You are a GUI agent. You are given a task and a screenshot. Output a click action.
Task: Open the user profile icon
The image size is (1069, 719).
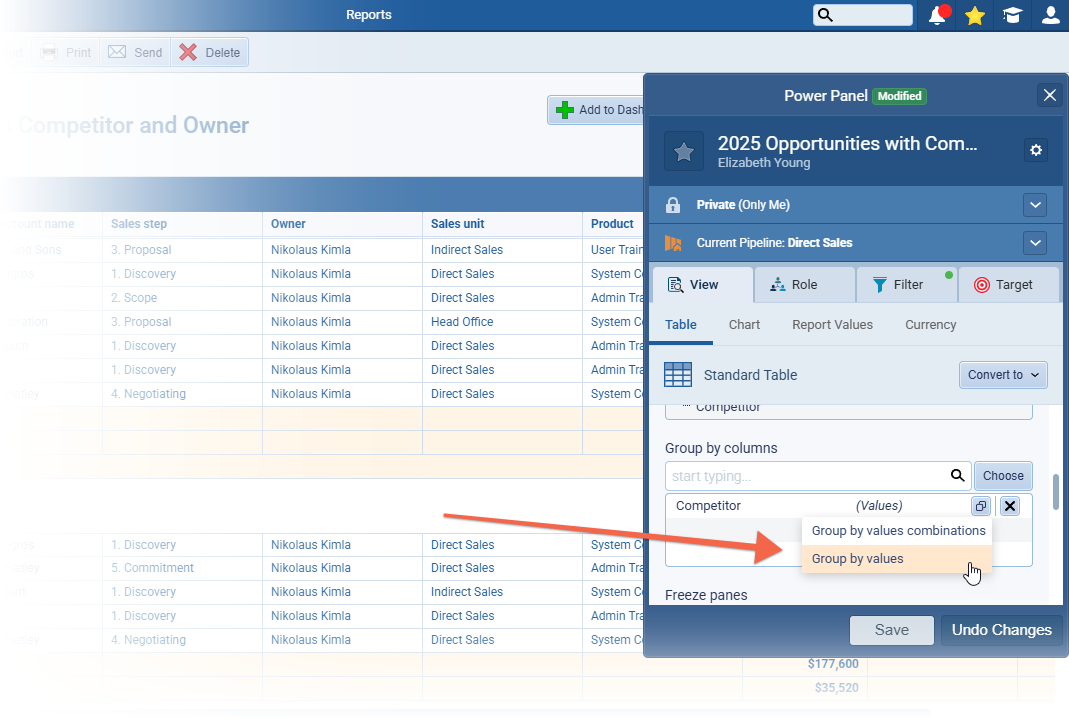tap(1050, 15)
